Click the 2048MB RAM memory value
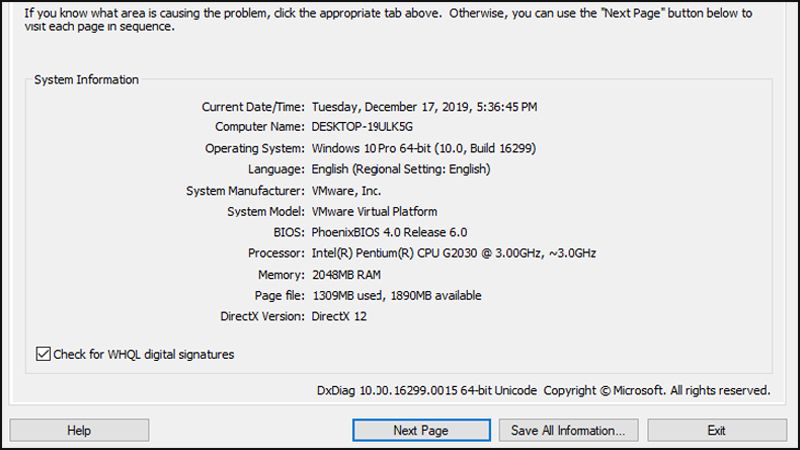Screen dimensions: 800x450 pos(346,274)
